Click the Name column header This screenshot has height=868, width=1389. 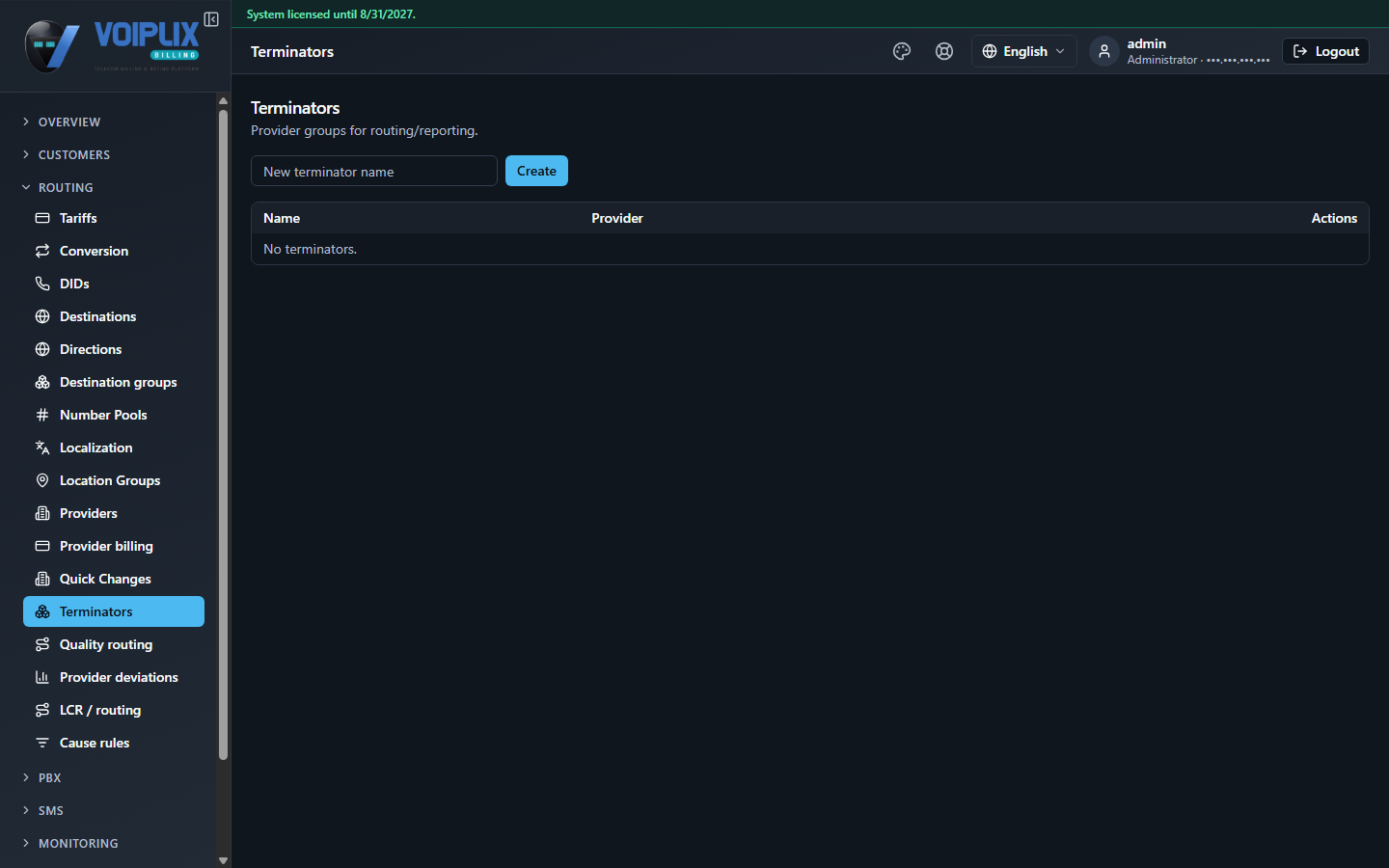[282, 218]
